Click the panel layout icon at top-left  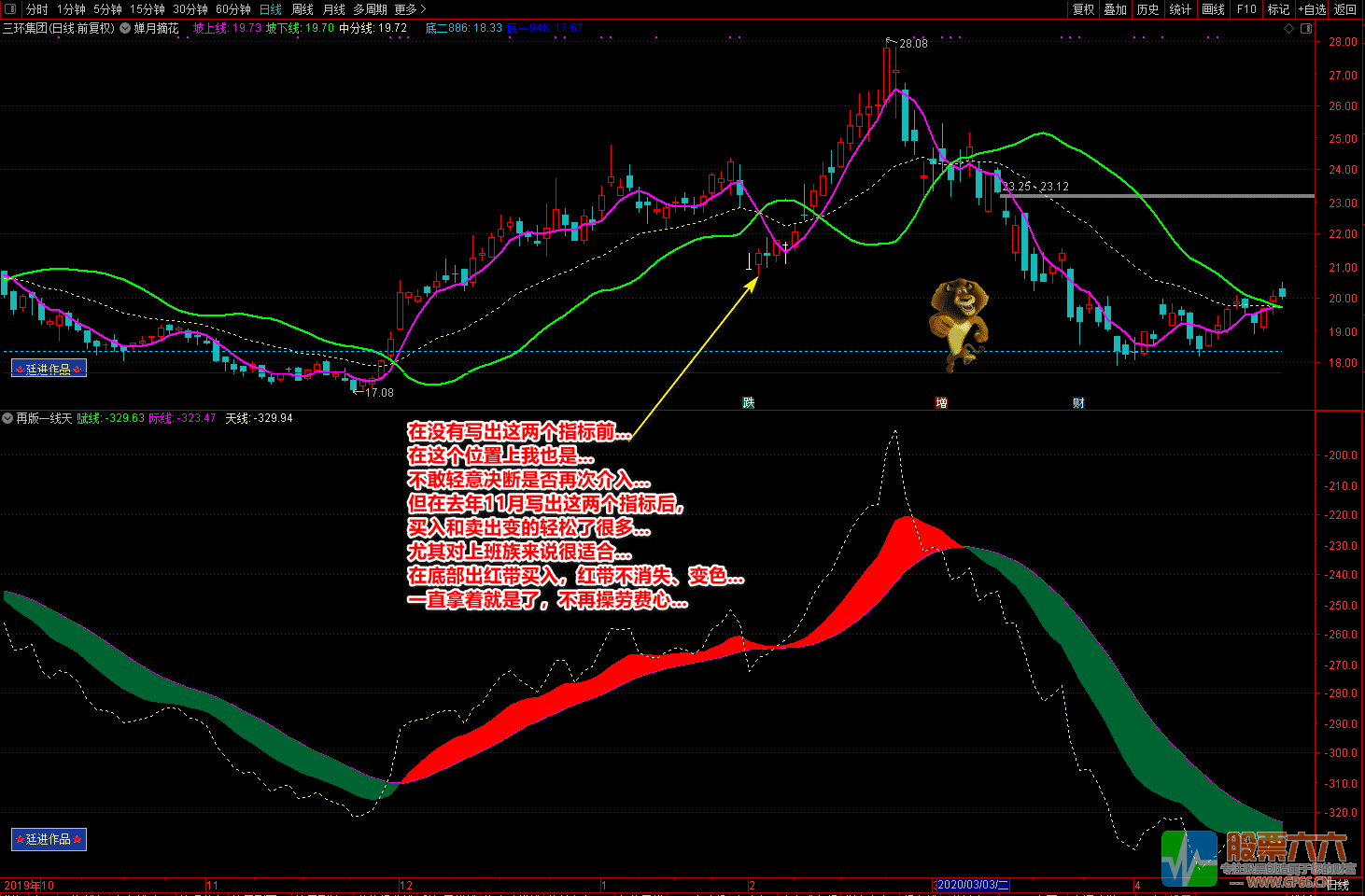click(10, 9)
